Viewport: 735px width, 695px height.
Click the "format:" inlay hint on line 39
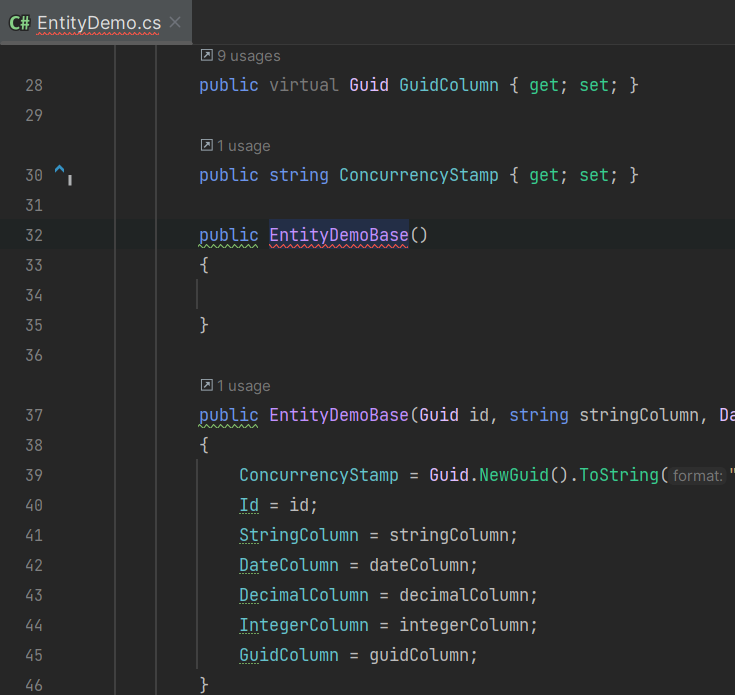[697, 476]
